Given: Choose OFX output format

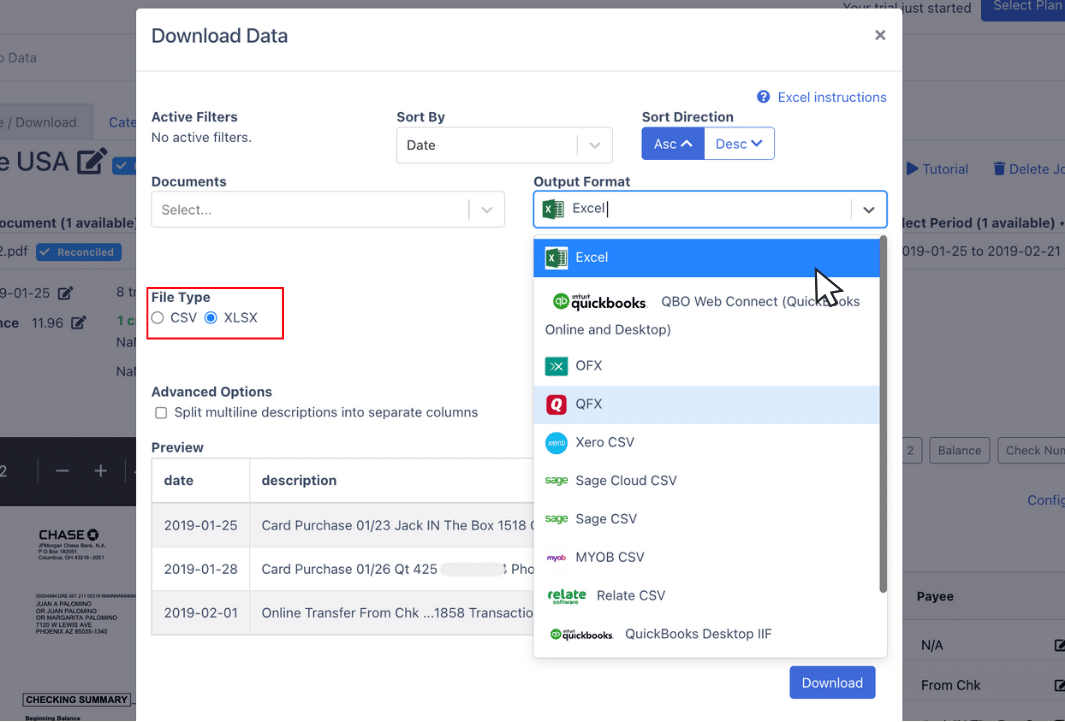Looking at the screenshot, I should click(x=706, y=366).
